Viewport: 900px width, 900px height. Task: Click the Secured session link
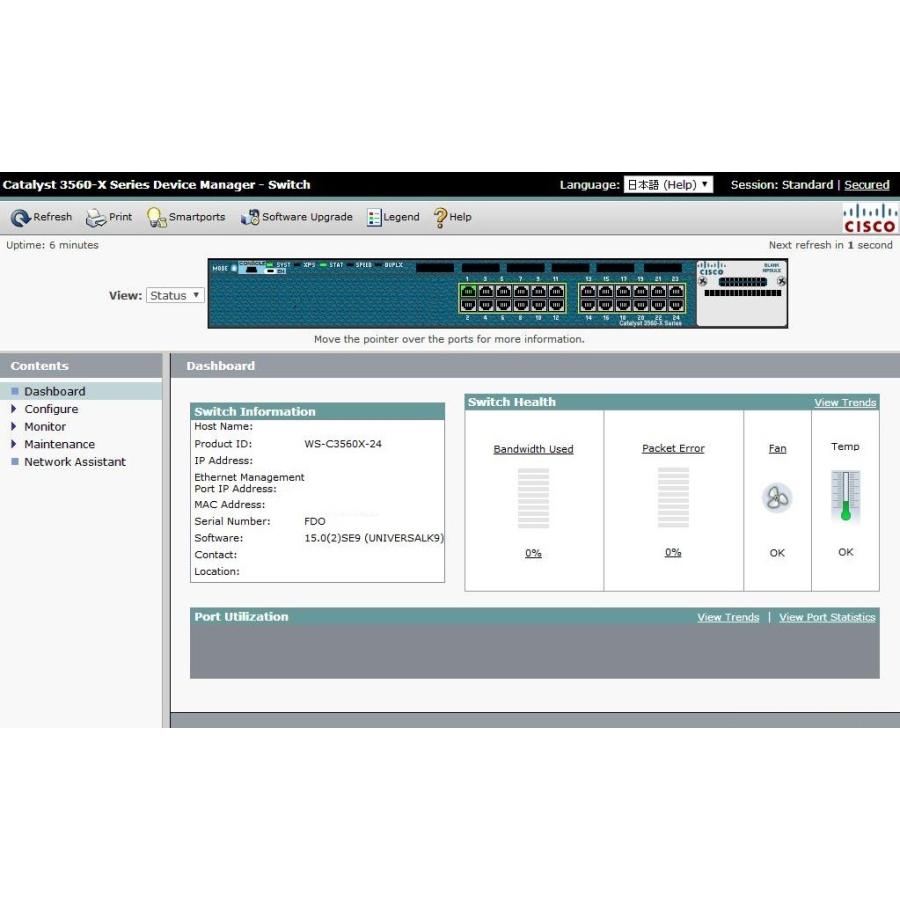coord(866,185)
